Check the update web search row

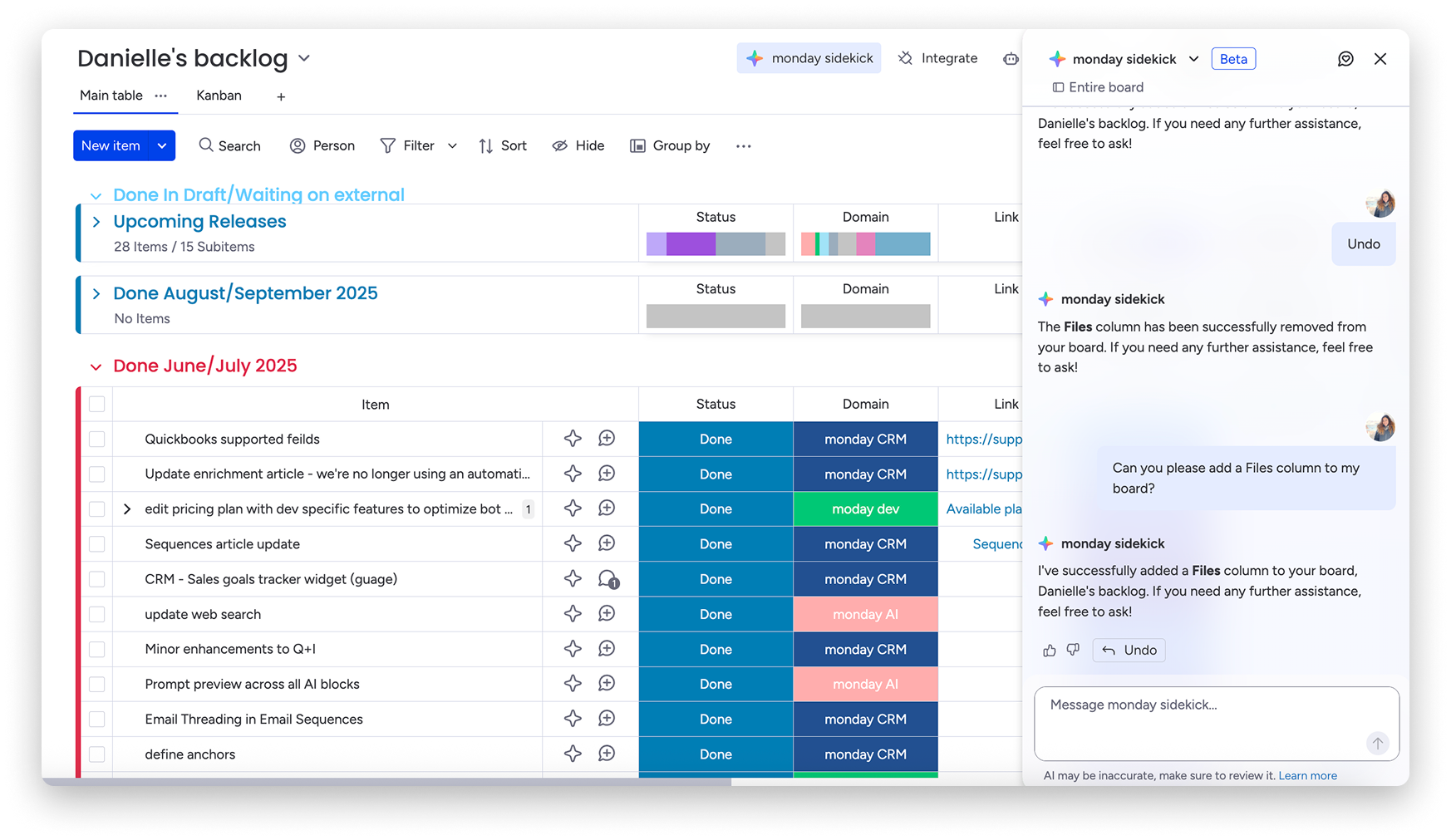(x=97, y=614)
